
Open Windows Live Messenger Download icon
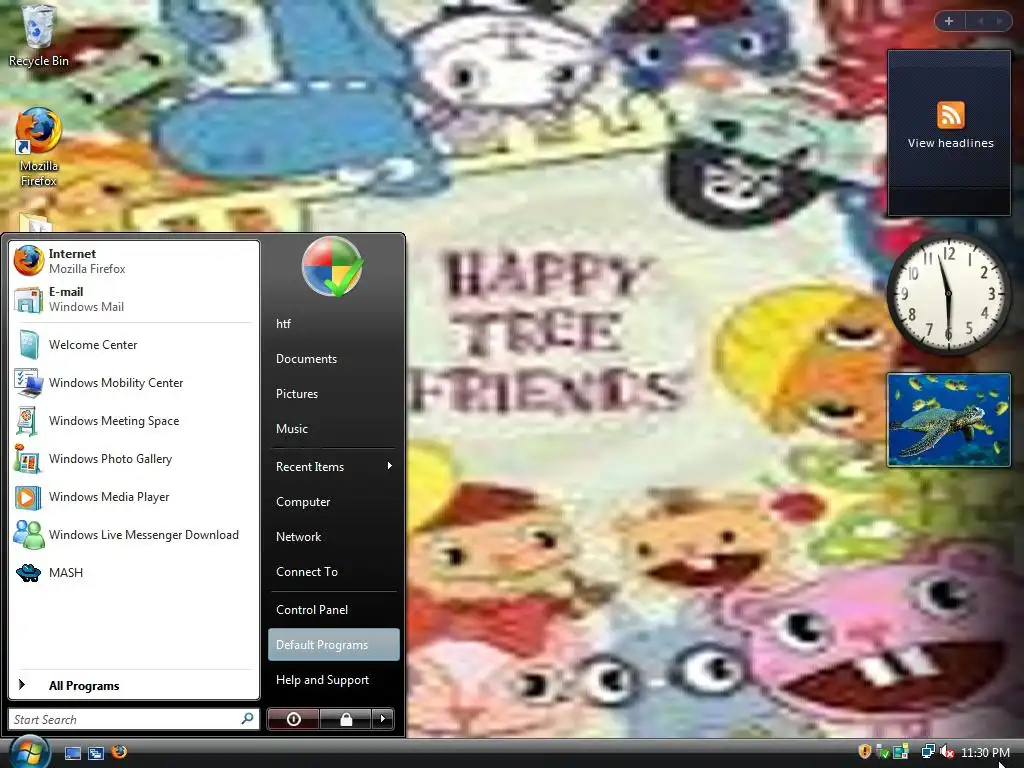(29, 535)
